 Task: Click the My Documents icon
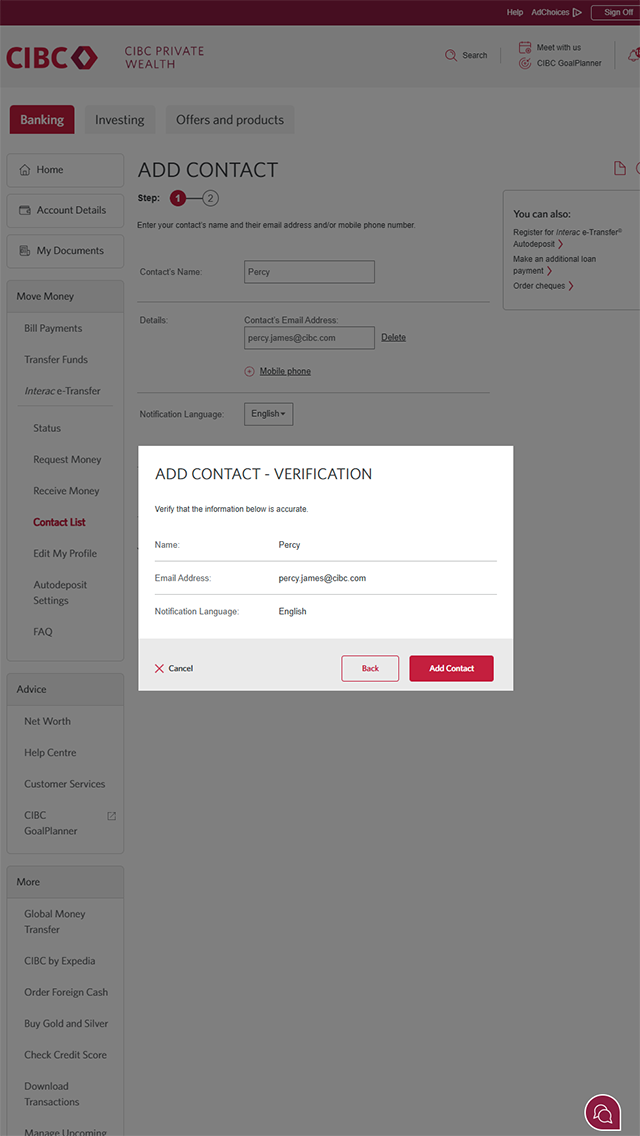(x=25, y=251)
